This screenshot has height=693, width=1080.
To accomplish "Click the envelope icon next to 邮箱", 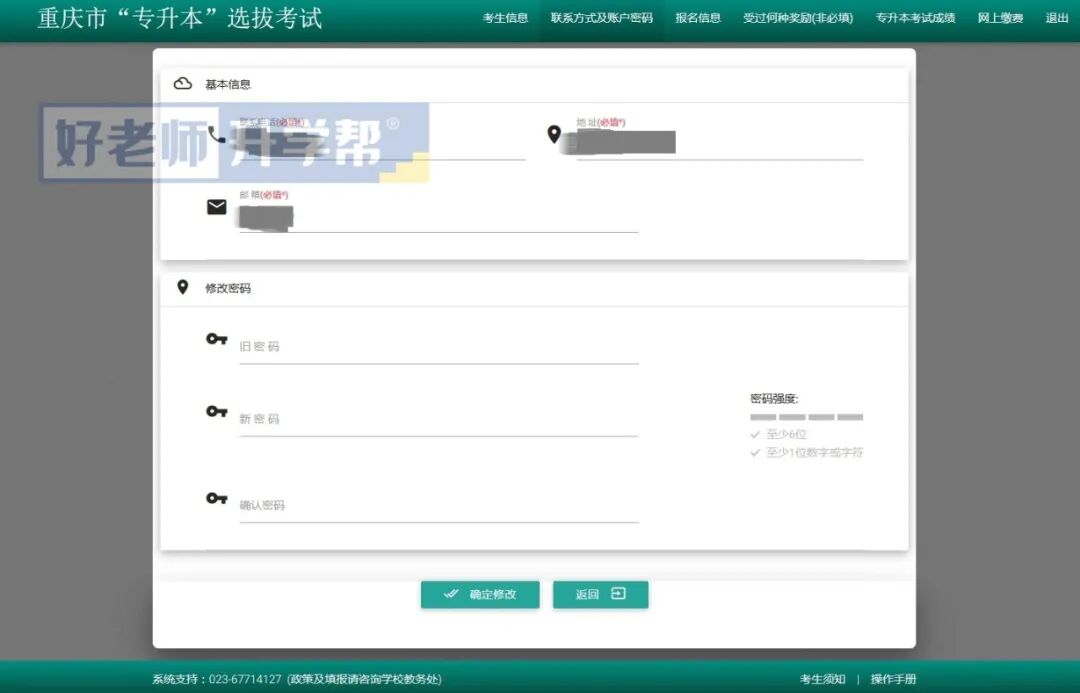I will [216, 207].
